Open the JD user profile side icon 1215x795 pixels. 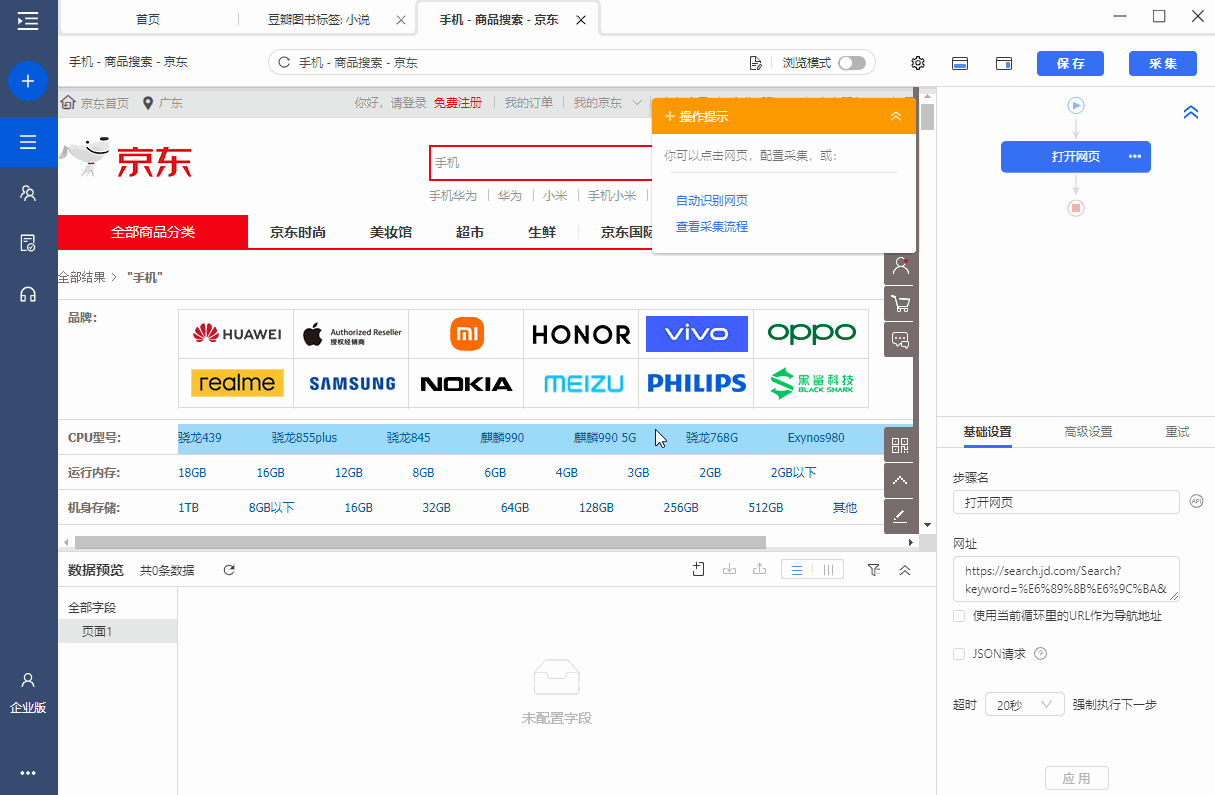pos(901,266)
